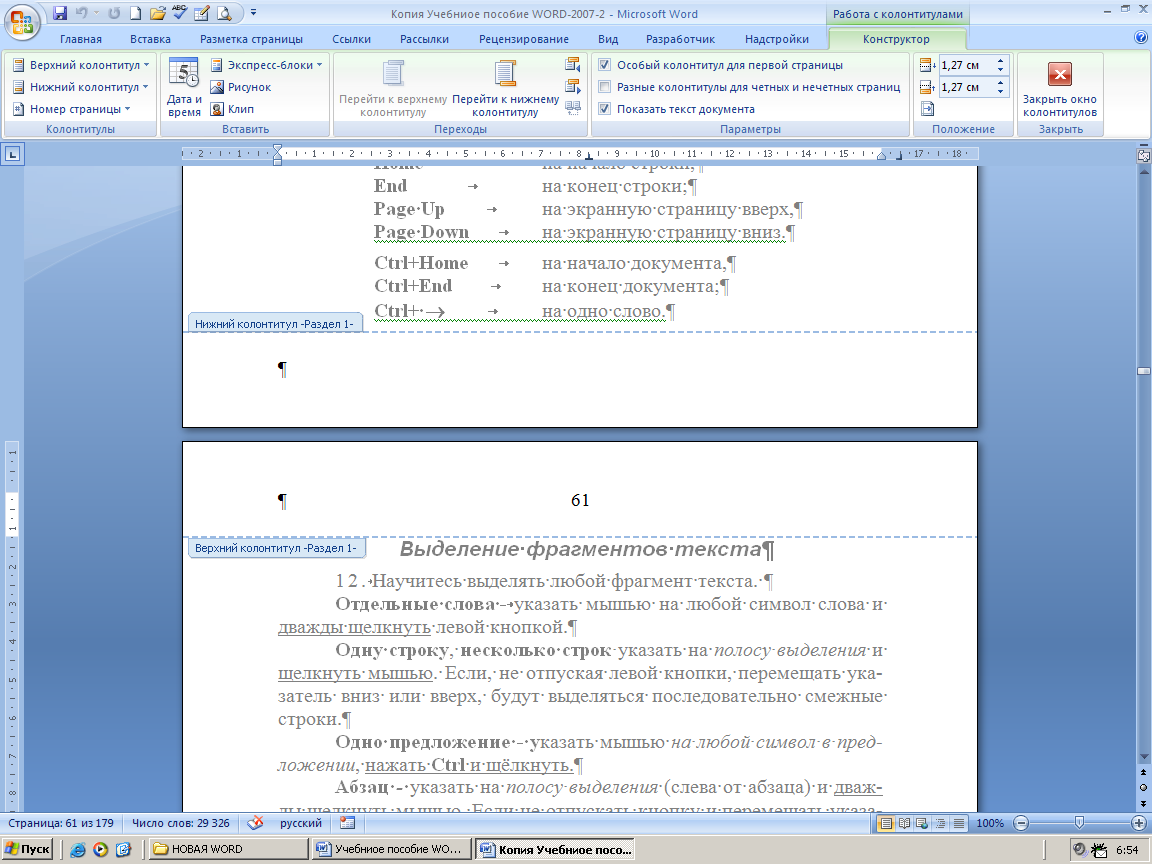Increase header top position value
This screenshot has height=864, width=1152.
[x=1000, y=61]
